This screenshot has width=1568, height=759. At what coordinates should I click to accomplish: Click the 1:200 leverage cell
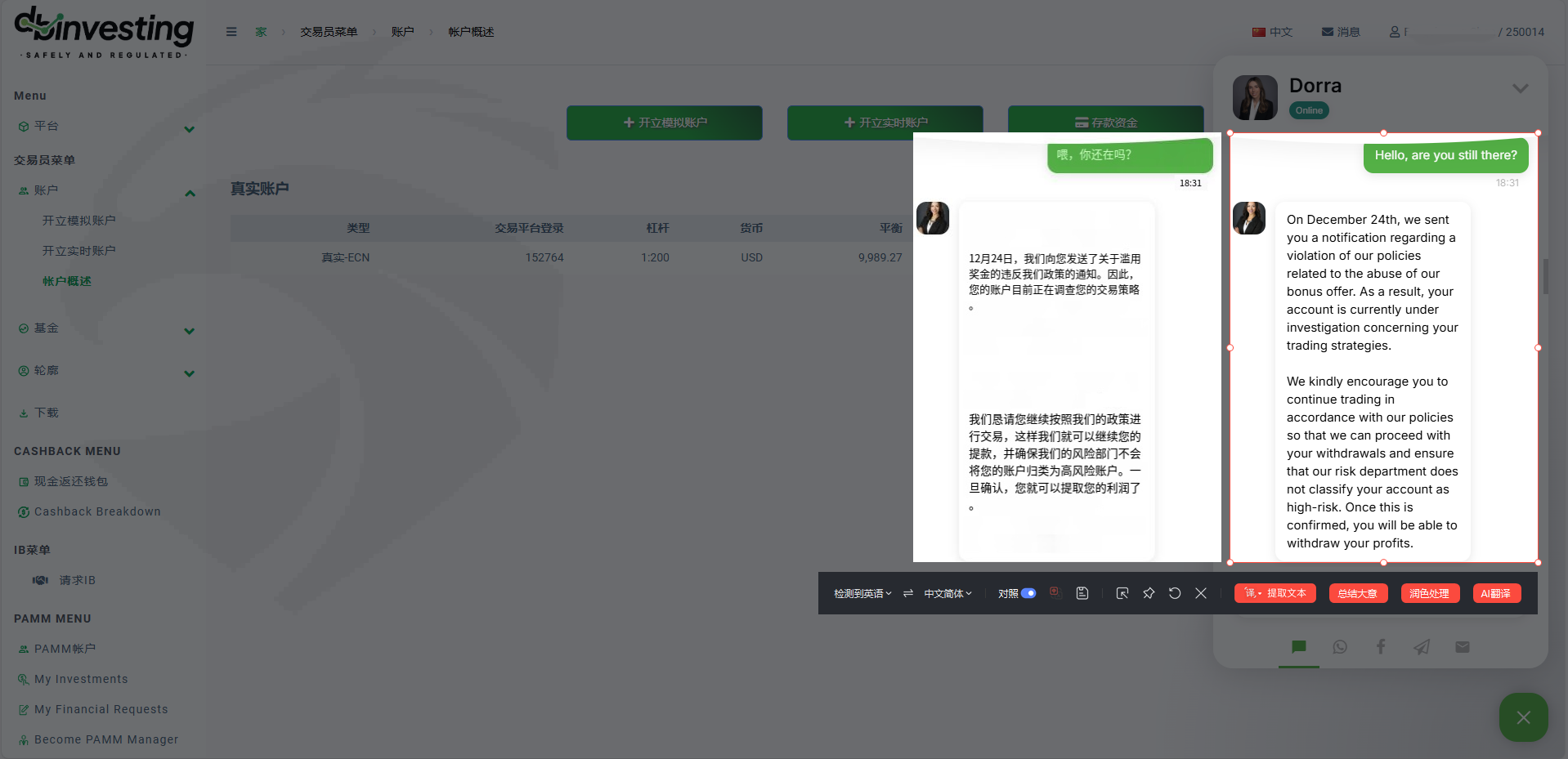(655, 257)
